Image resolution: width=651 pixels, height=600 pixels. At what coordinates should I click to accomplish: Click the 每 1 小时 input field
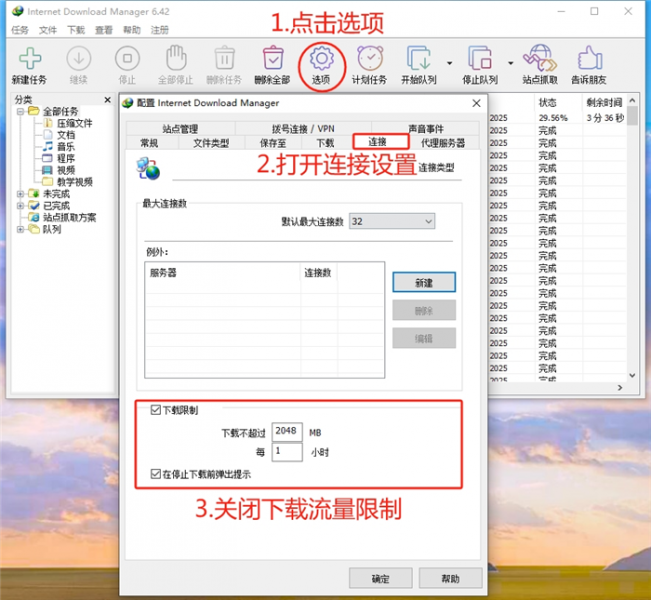[287, 452]
